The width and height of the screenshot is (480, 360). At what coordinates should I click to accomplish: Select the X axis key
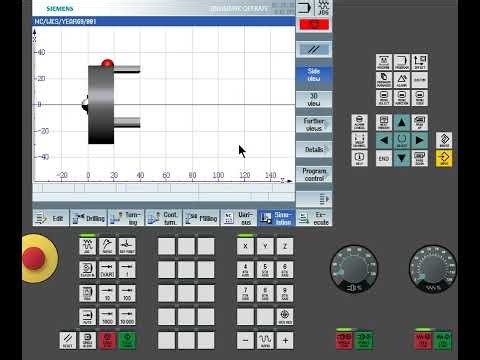click(x=245, y=246)
